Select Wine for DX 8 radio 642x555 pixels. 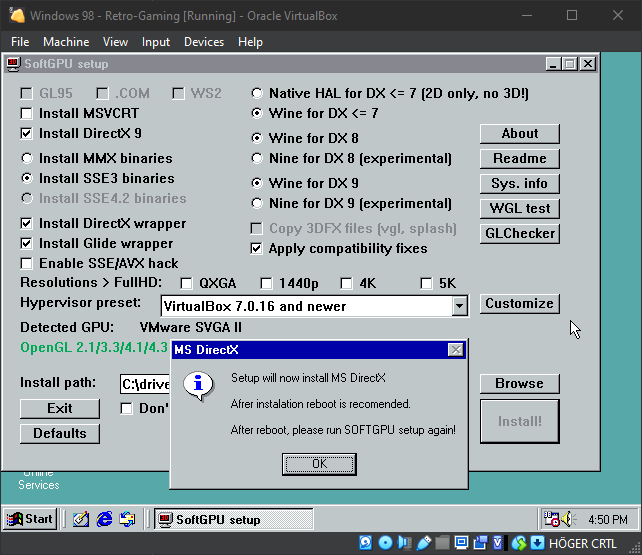(257, 138)
